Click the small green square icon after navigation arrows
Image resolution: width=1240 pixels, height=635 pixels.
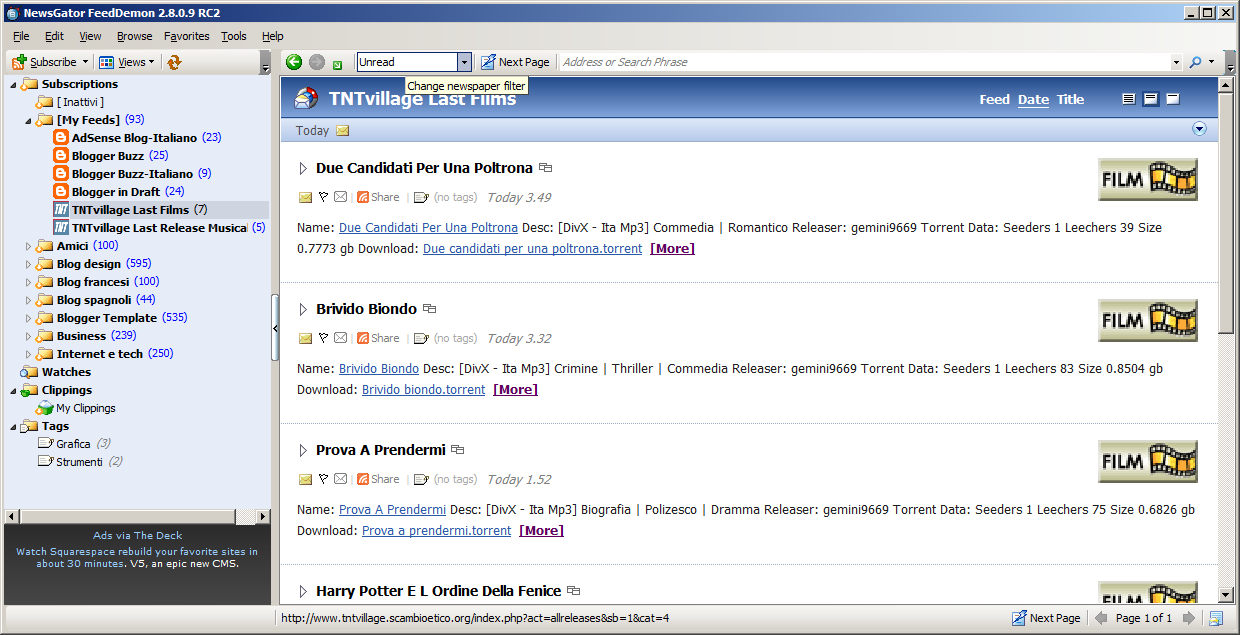point(338,64)
